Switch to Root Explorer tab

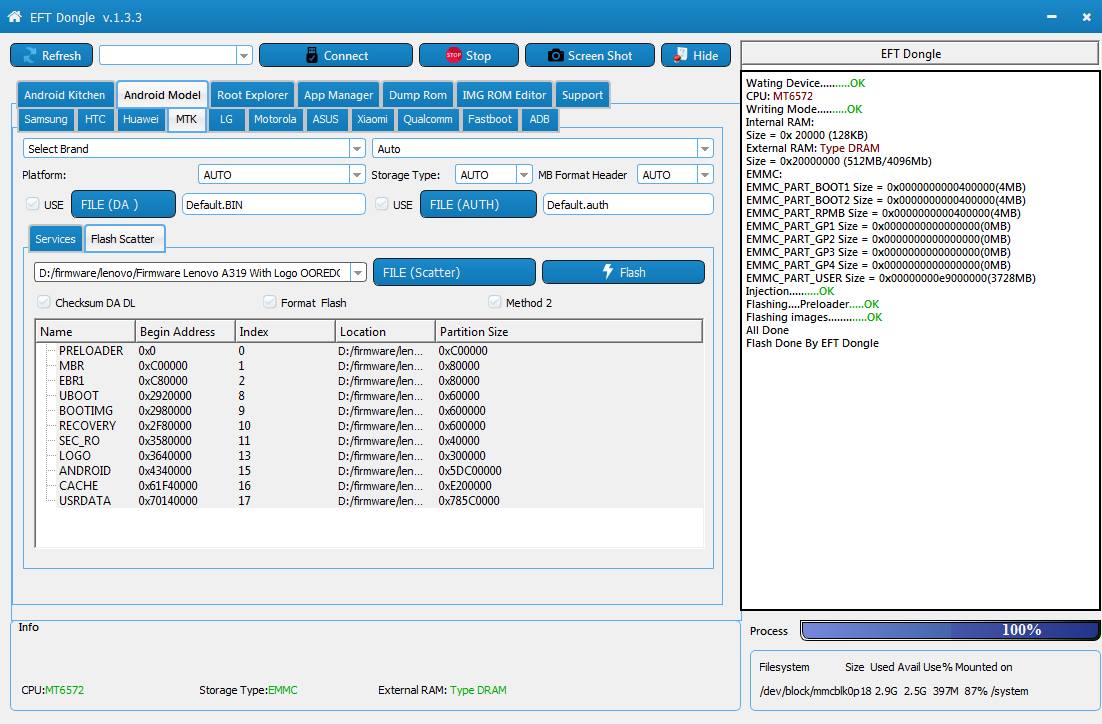pos(252,95)
